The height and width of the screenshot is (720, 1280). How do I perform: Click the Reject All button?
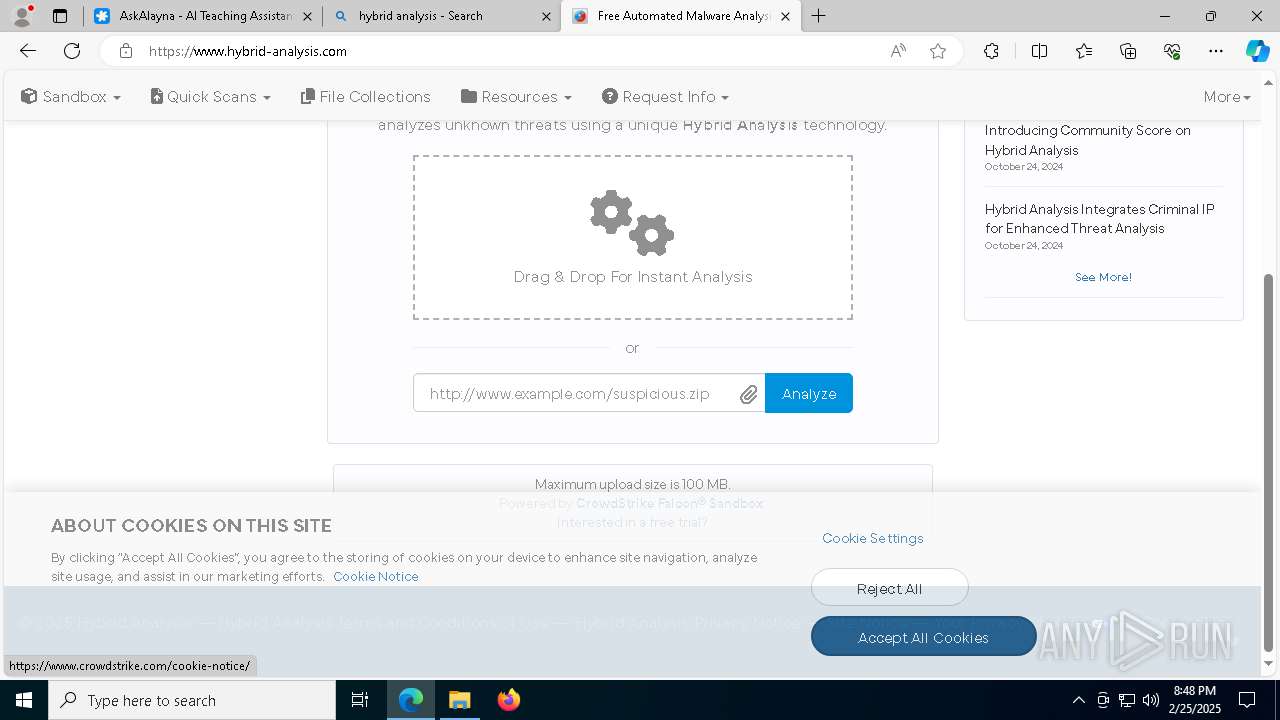(x=890, y=589)
